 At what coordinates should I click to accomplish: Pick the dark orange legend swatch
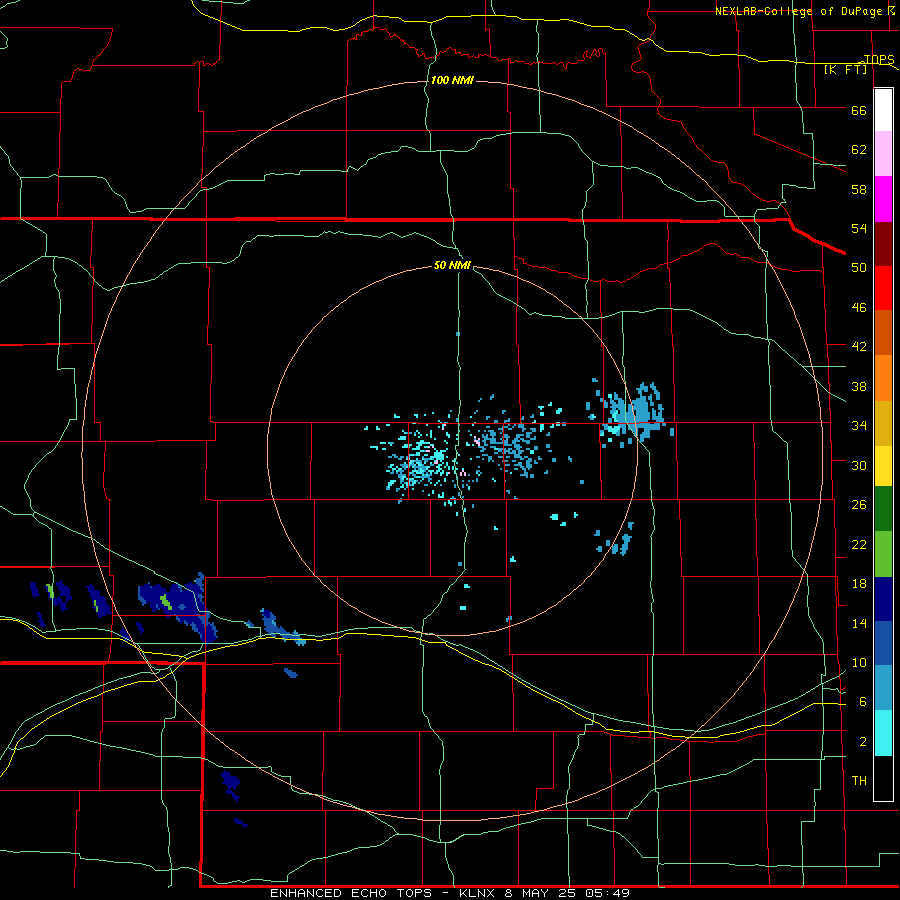883,333
